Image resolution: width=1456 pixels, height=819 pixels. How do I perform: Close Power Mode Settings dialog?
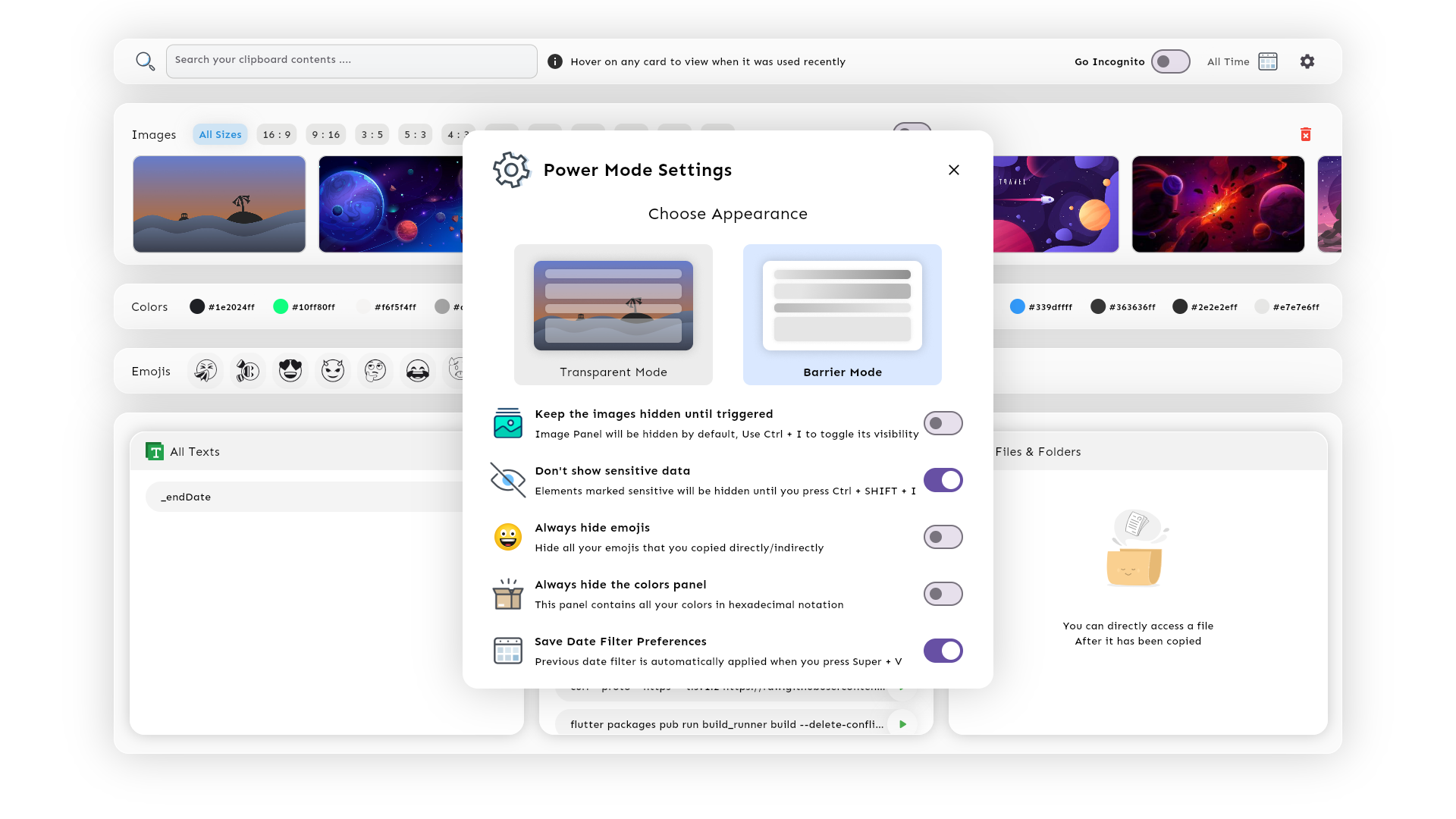point(953,170)
